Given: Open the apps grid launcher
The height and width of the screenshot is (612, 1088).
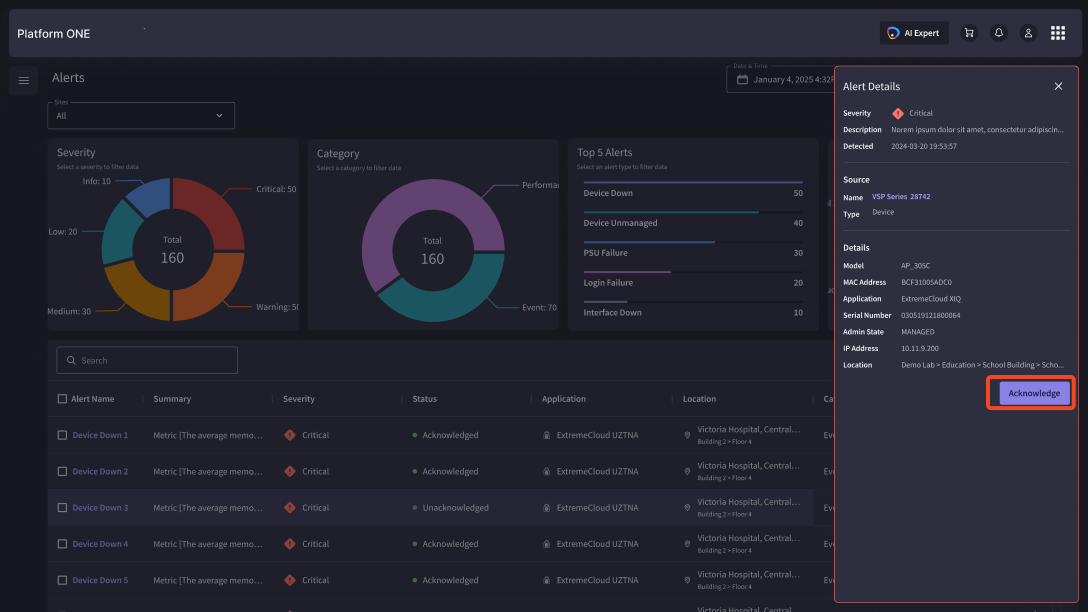Looking at the screenshot, I should click(x=1057, y=33).
